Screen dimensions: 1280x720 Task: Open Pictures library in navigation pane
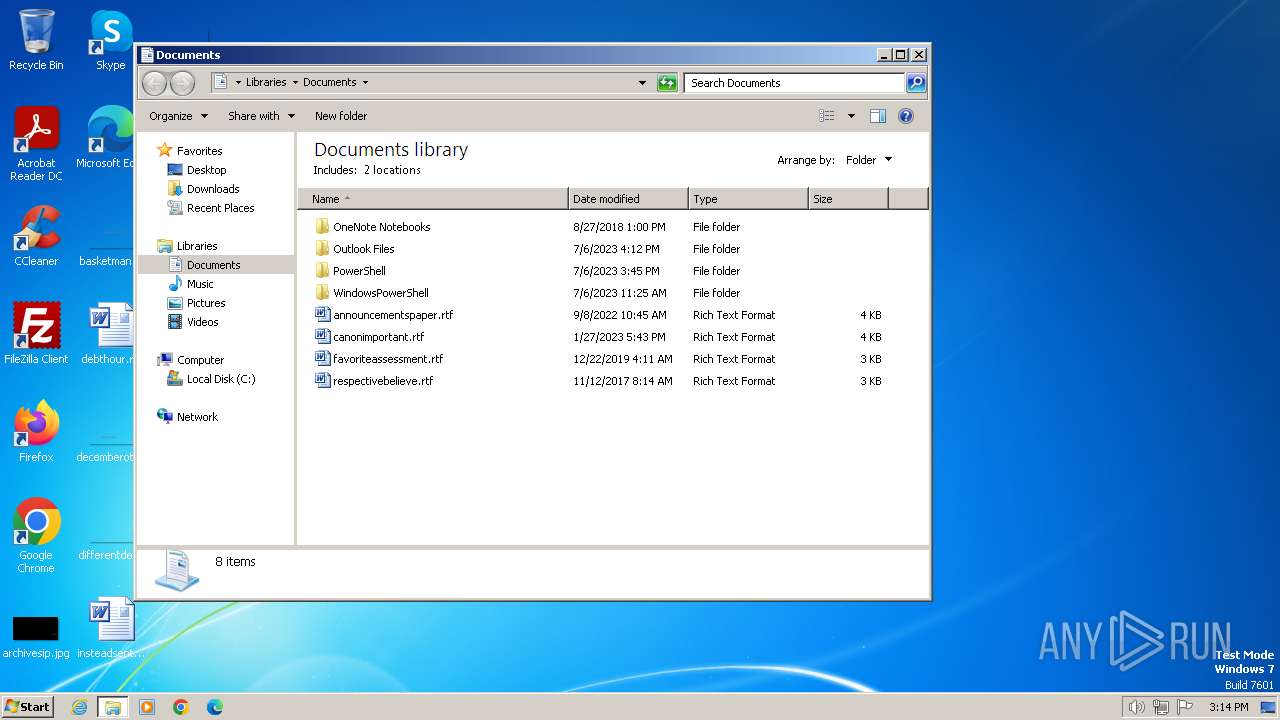coord(206,303)
